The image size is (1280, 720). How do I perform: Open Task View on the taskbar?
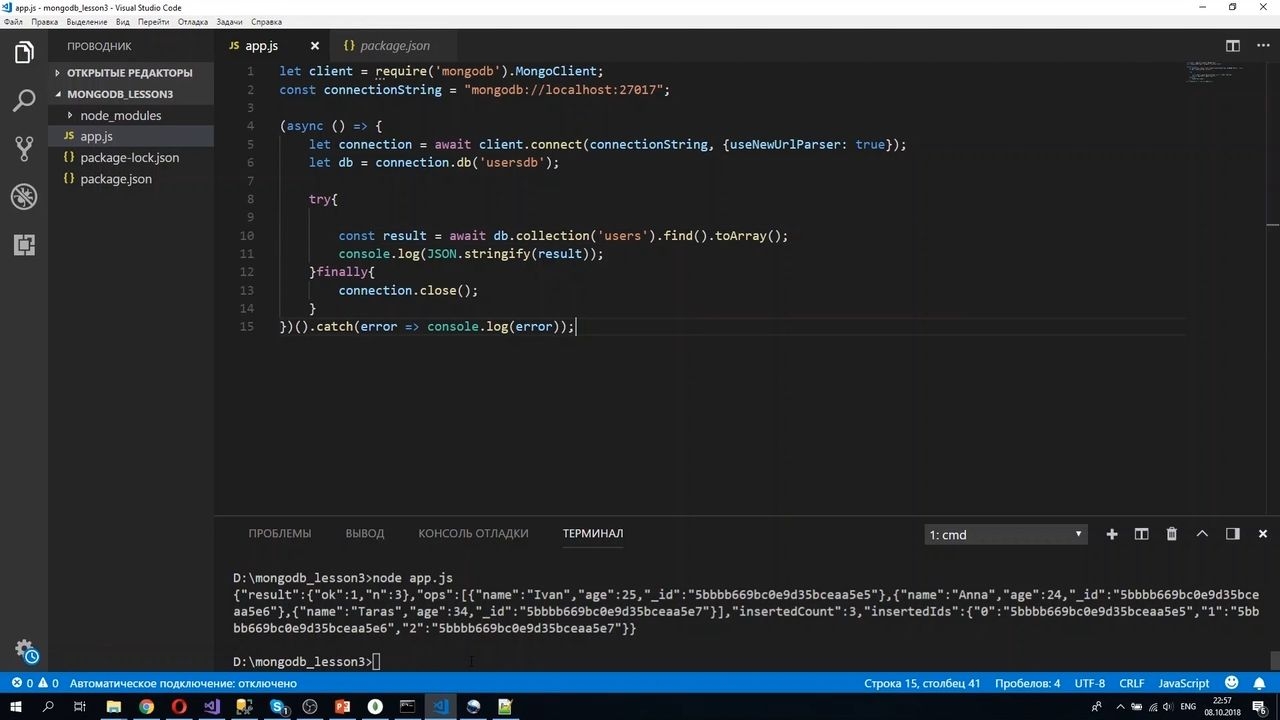pos(81,707)
